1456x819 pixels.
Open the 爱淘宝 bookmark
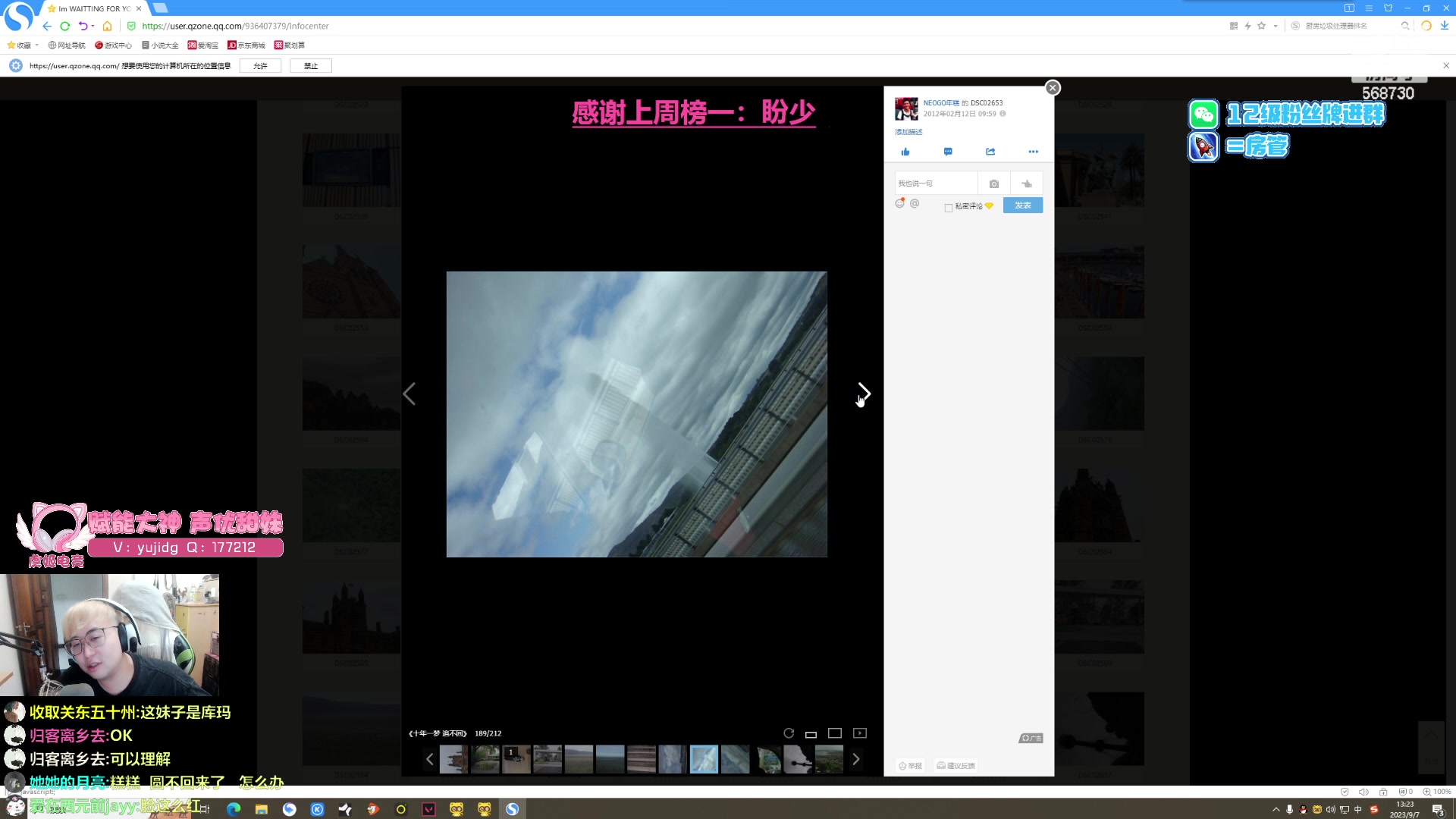tap(203, 45)
